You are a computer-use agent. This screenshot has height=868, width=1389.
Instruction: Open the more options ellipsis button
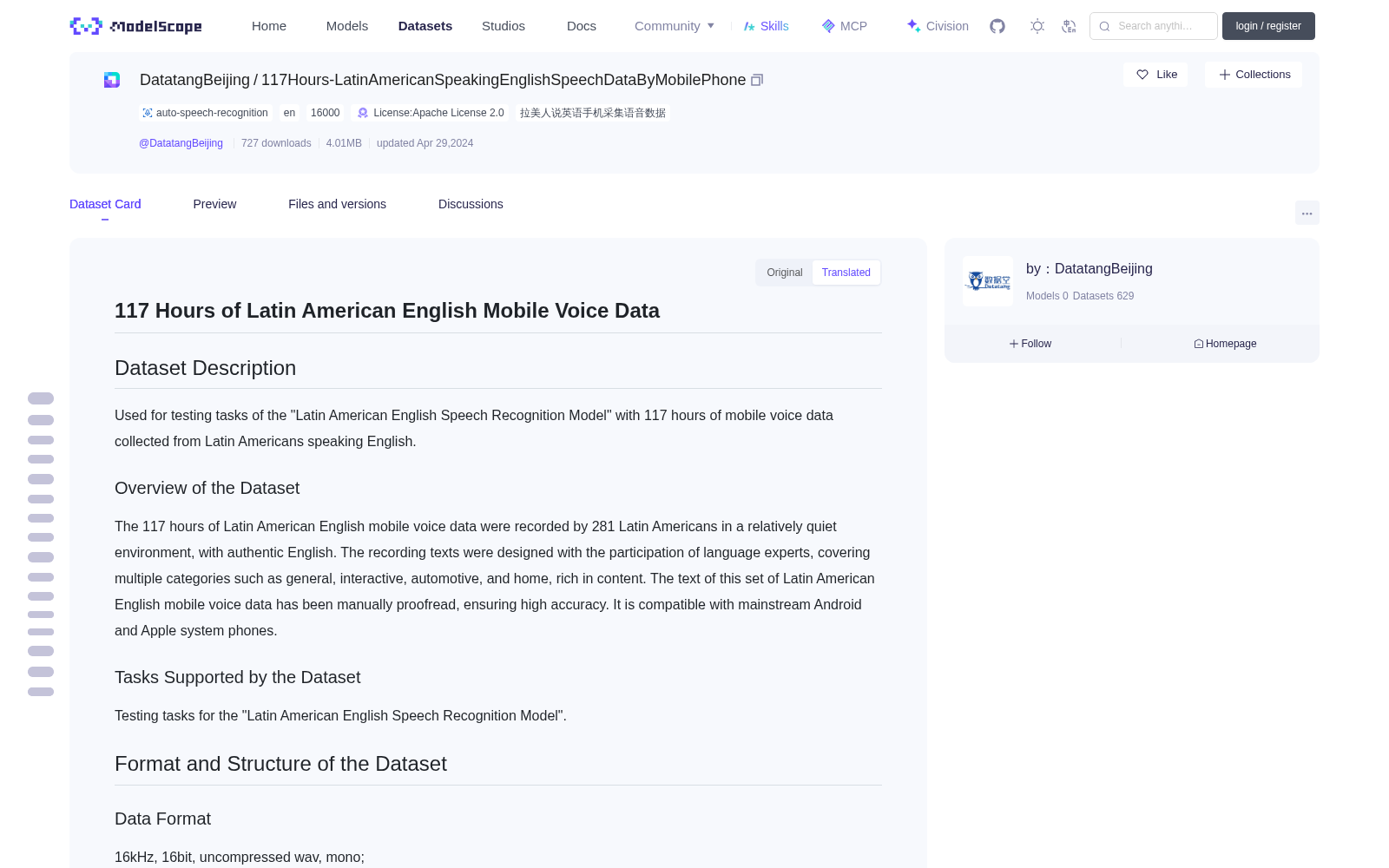click(x=1307, y=213)
